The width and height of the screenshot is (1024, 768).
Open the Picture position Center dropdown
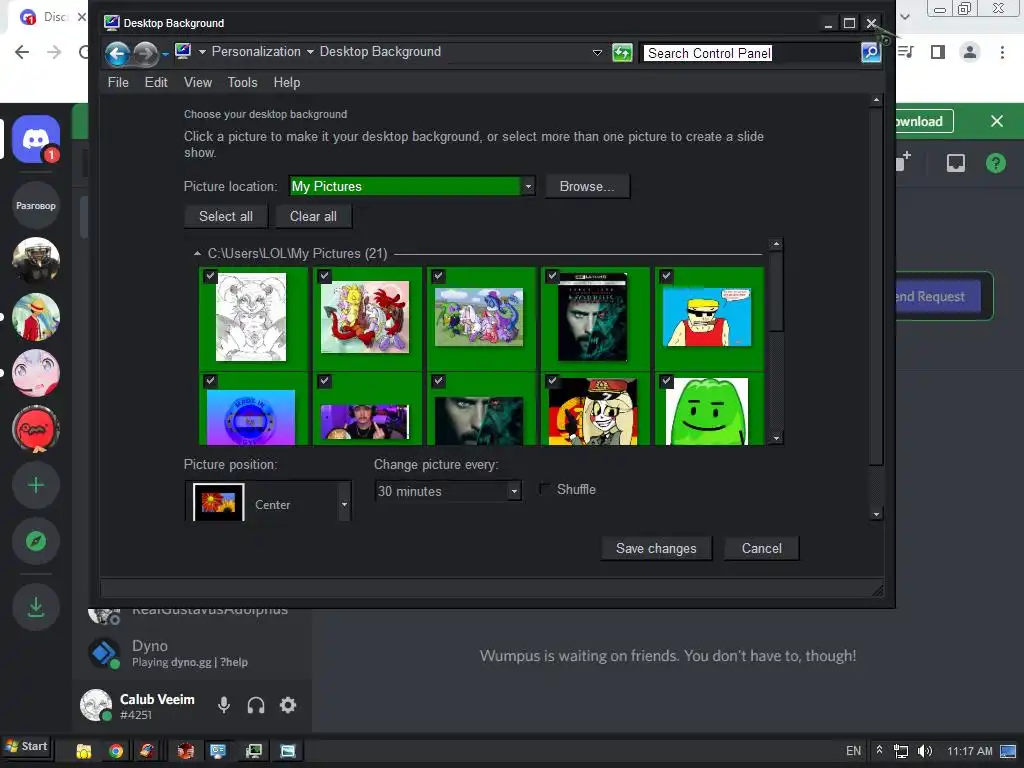click(x=344, y=504)
